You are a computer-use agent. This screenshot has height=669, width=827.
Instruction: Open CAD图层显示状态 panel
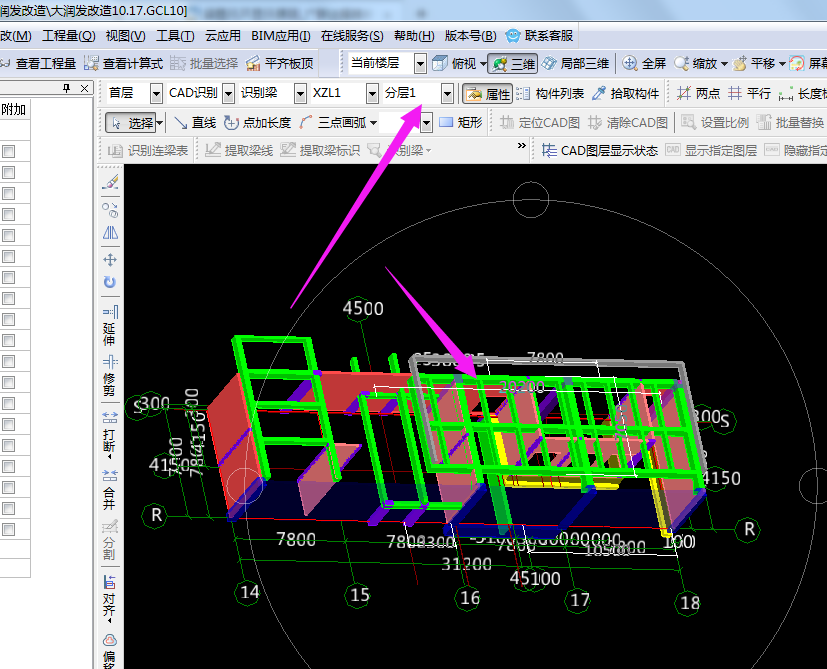(600, 151)
